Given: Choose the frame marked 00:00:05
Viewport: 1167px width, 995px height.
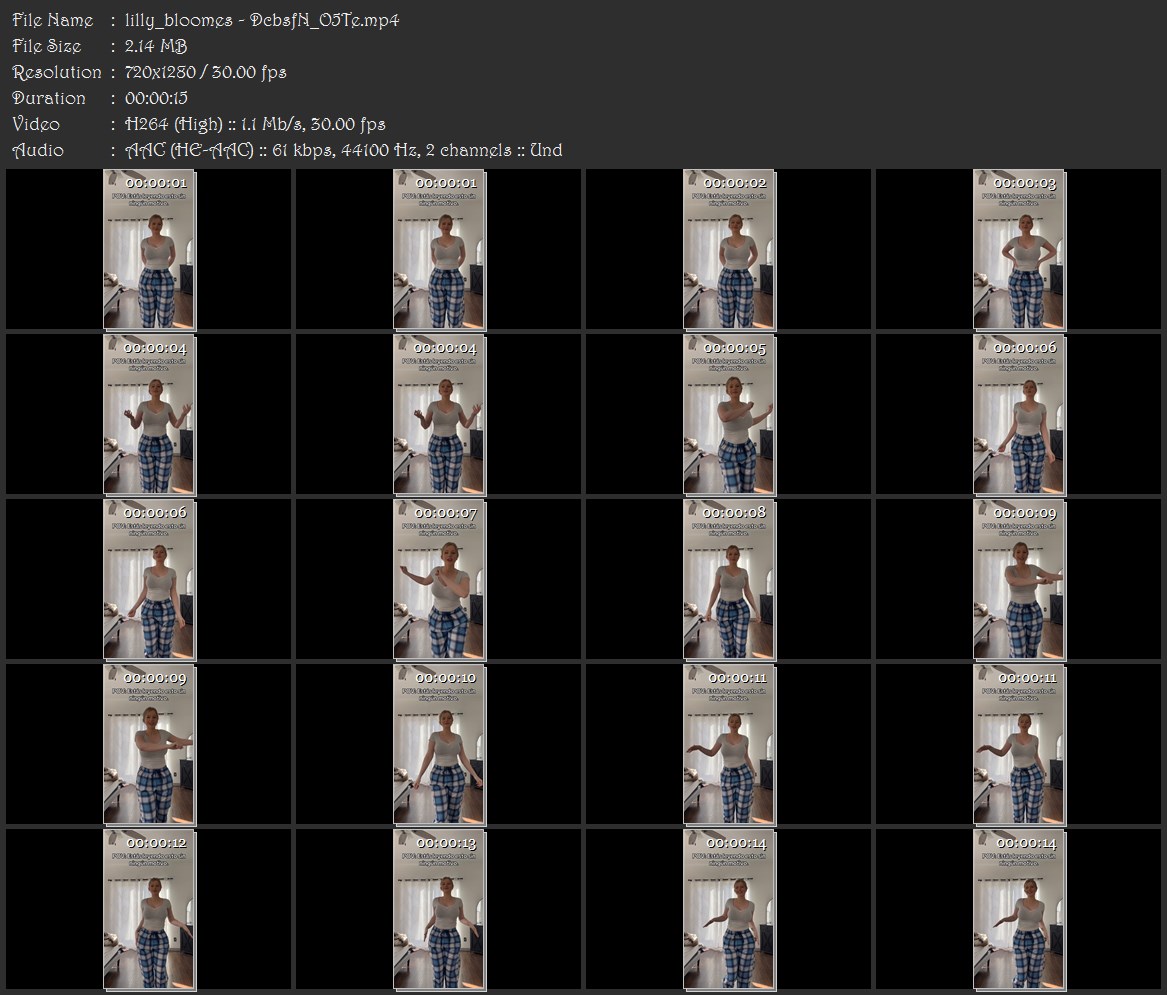Looking at the screenshot, I should pos(729,415).
